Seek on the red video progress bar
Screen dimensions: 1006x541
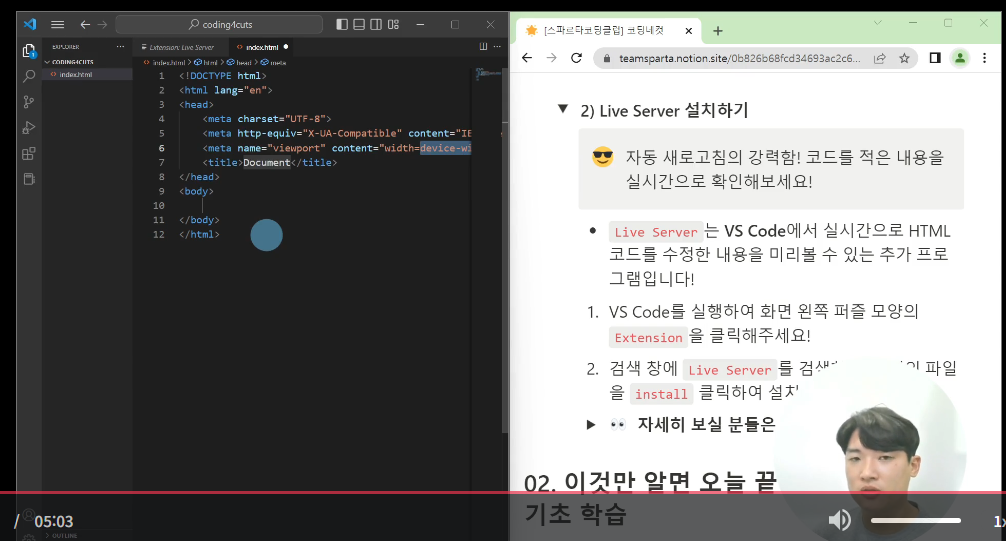503,492
